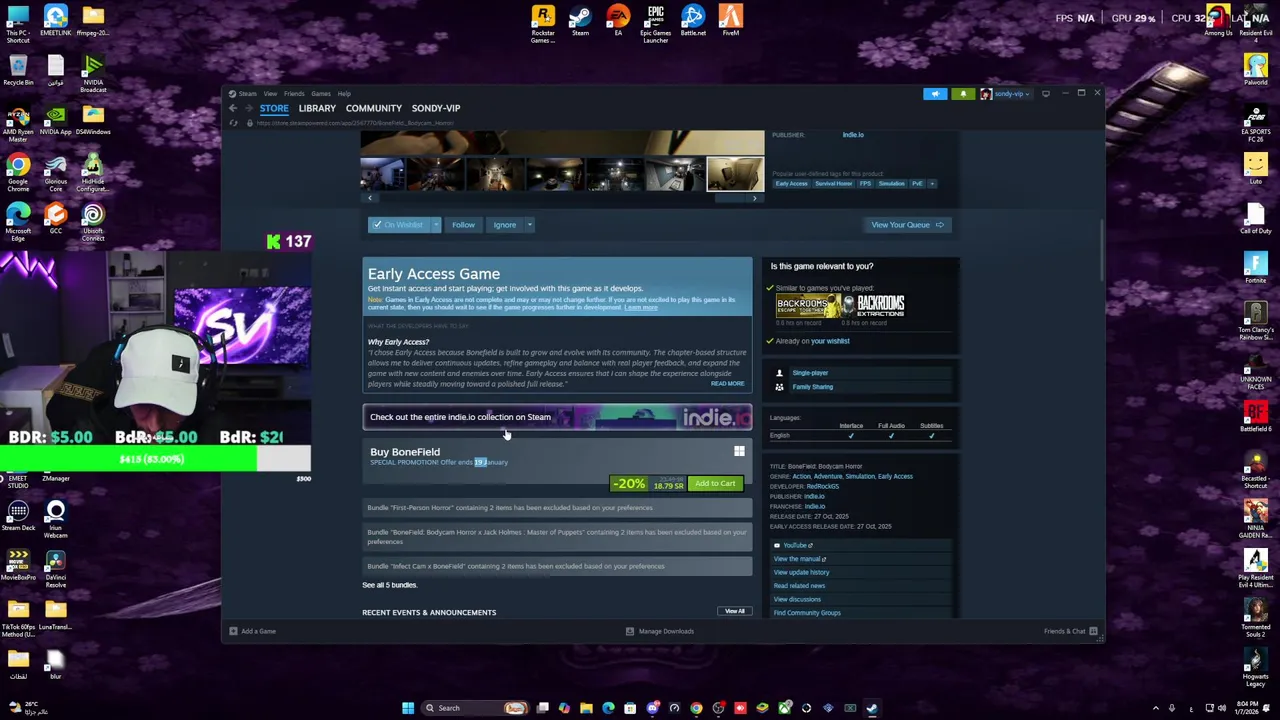Open the Rockstar Games desktop icon
The width and height of the screenshot is (1280, 720).
pyautogui.click(x=543, y=24)
